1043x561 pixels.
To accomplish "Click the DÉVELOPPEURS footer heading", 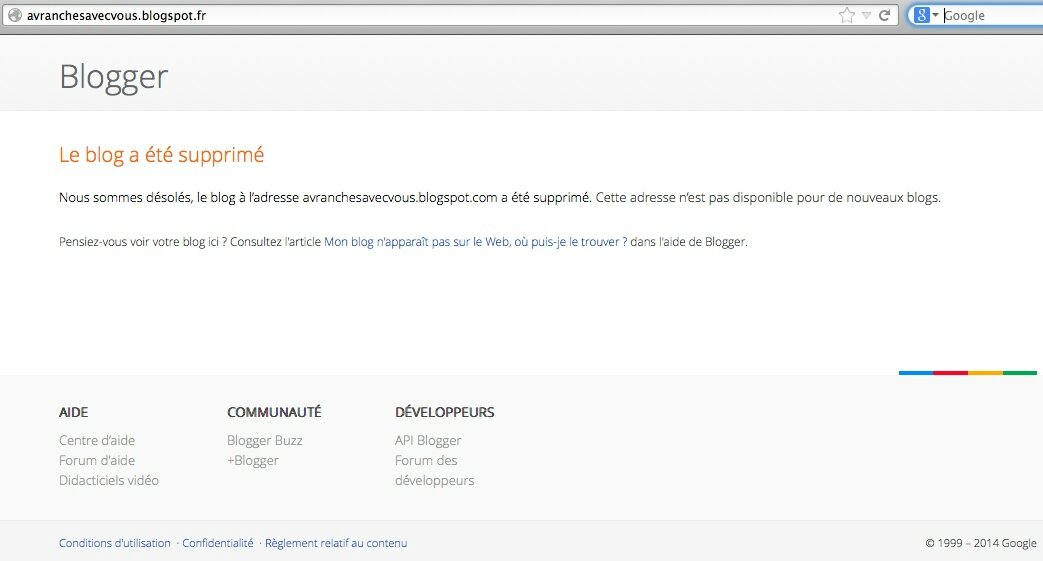I will pos(444,413).
